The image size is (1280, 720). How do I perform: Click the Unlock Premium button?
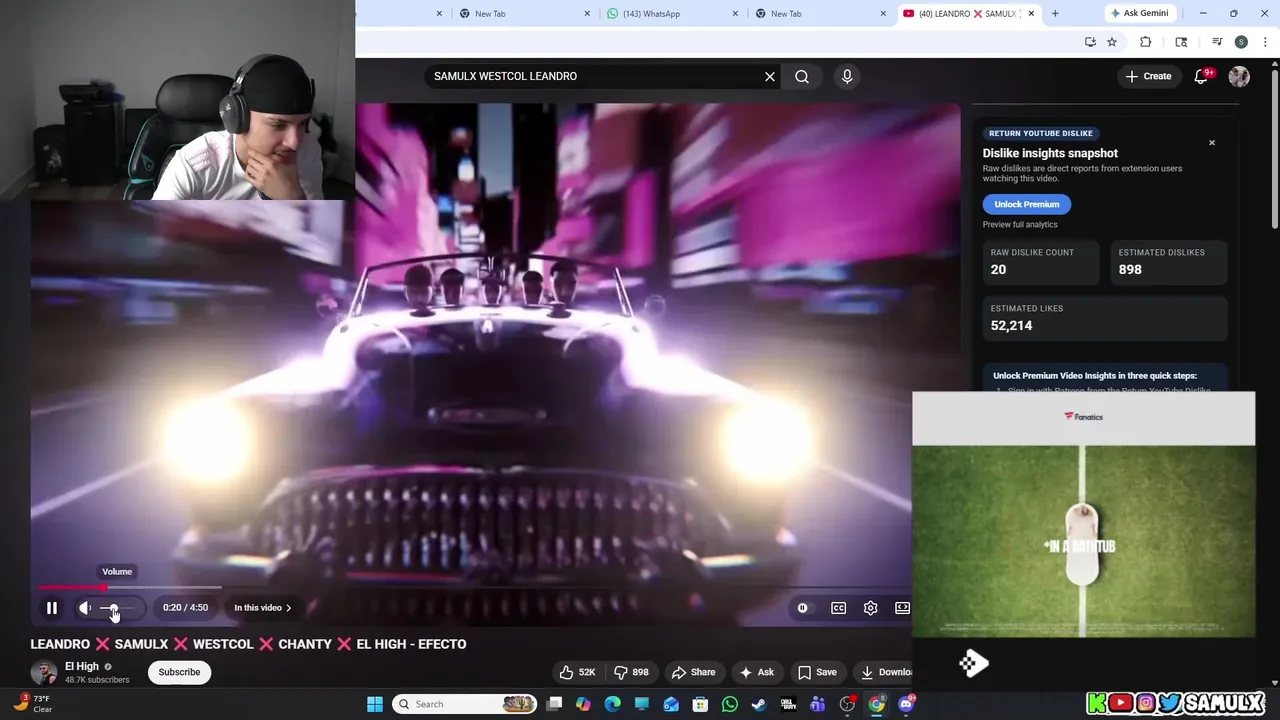click(x=1027, y=204)
